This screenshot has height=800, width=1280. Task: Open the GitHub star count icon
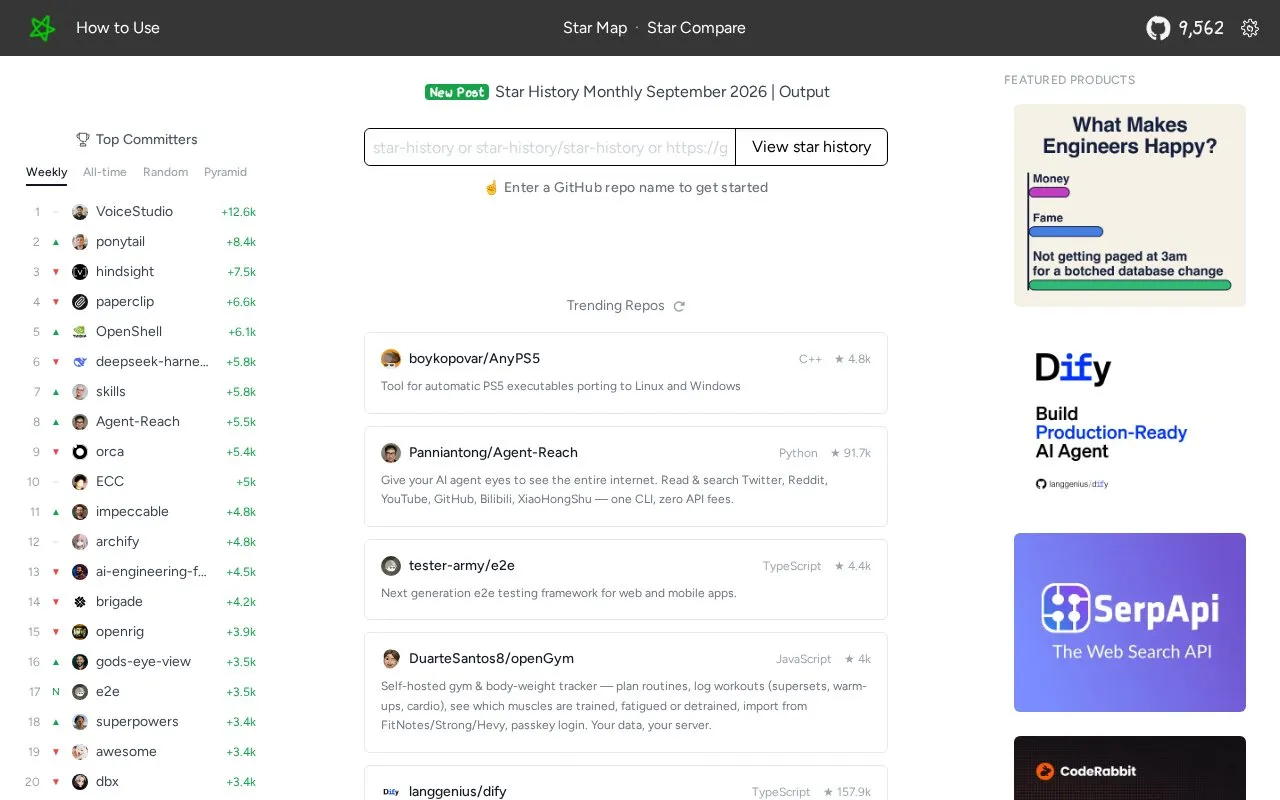tap(1158, 28)
